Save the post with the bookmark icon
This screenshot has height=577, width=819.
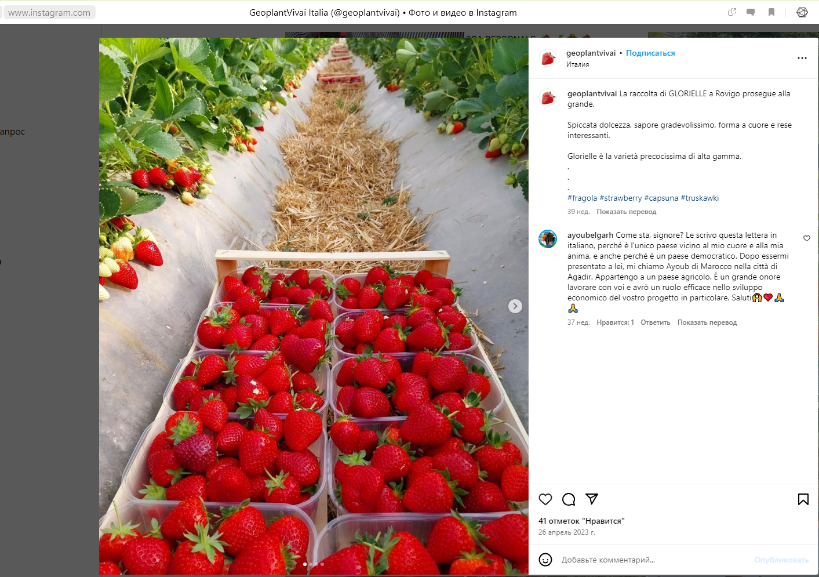pos(803,499)
